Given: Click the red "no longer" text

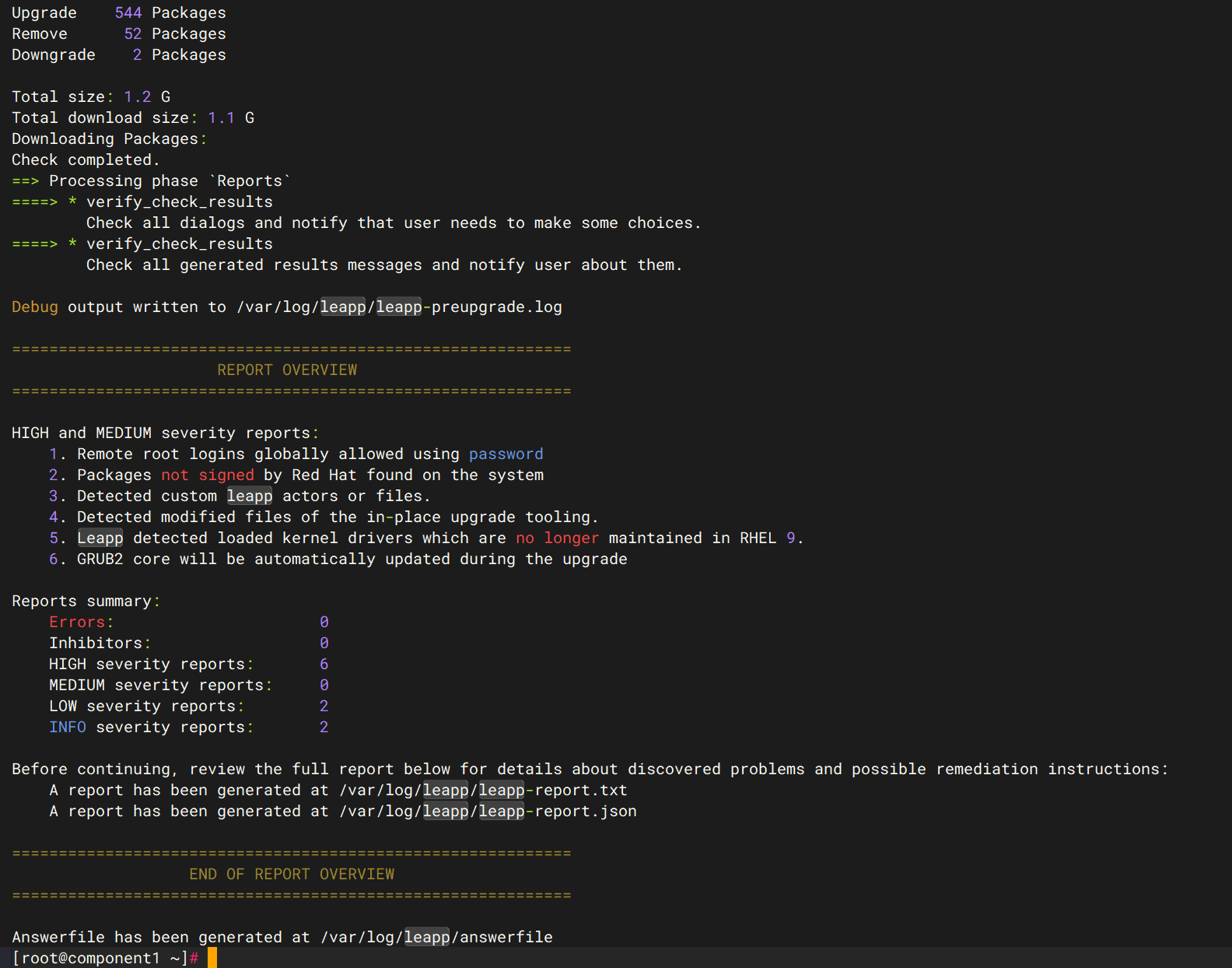Looking at the screenshot, I should 557,538.
